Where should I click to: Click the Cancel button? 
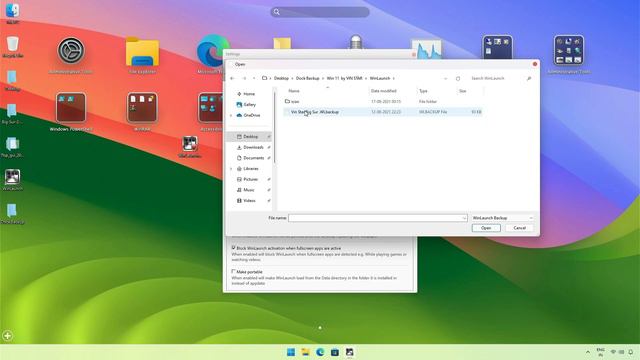click(x=519, y=228)
